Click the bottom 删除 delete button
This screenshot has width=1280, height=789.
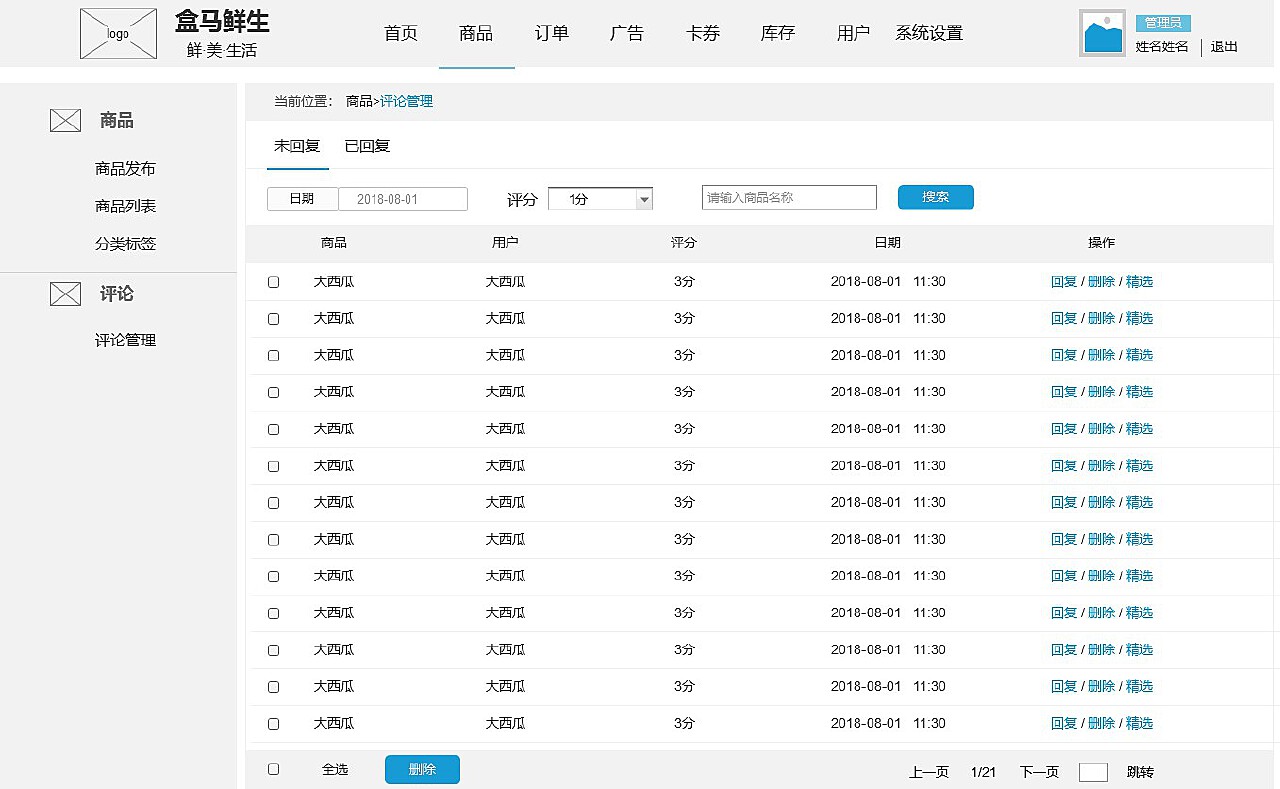pyautogui.click(x=421, y=769)
